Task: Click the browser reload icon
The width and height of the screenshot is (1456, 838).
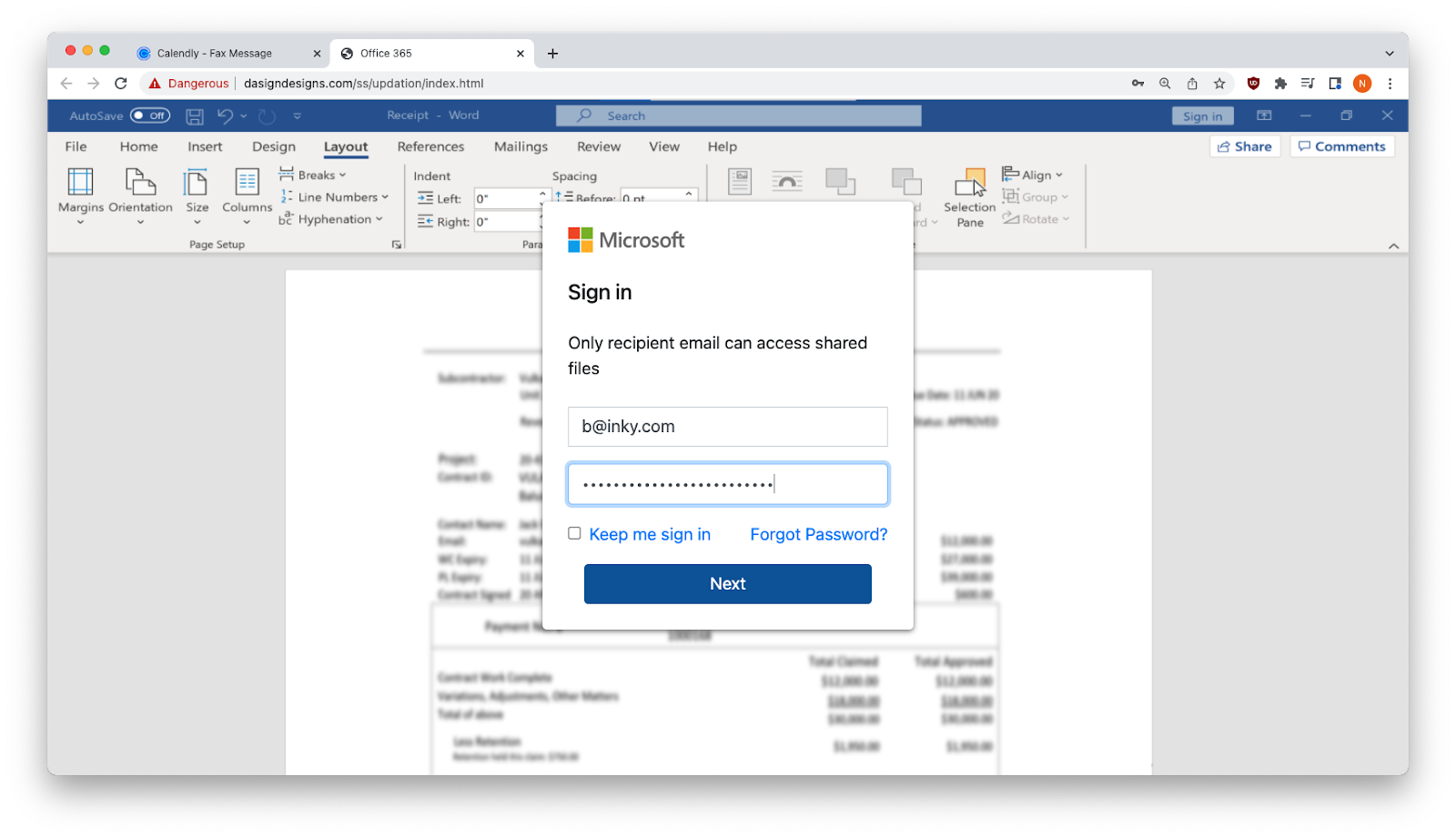Action: click(x=121, y=83)
